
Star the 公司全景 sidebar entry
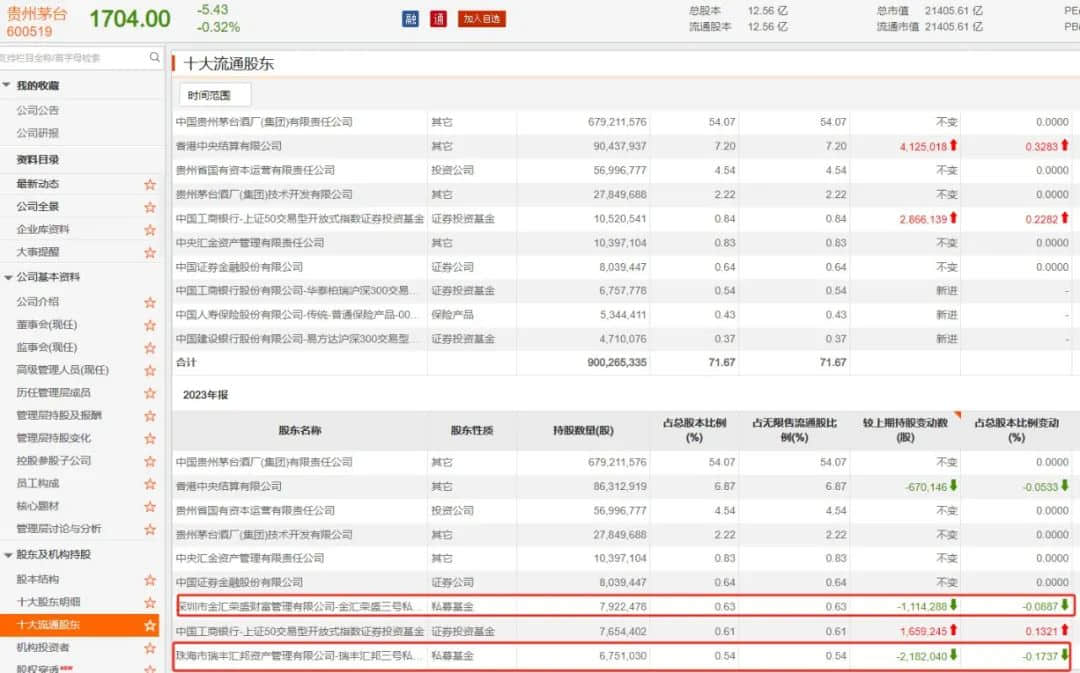[x=150, y=207]
